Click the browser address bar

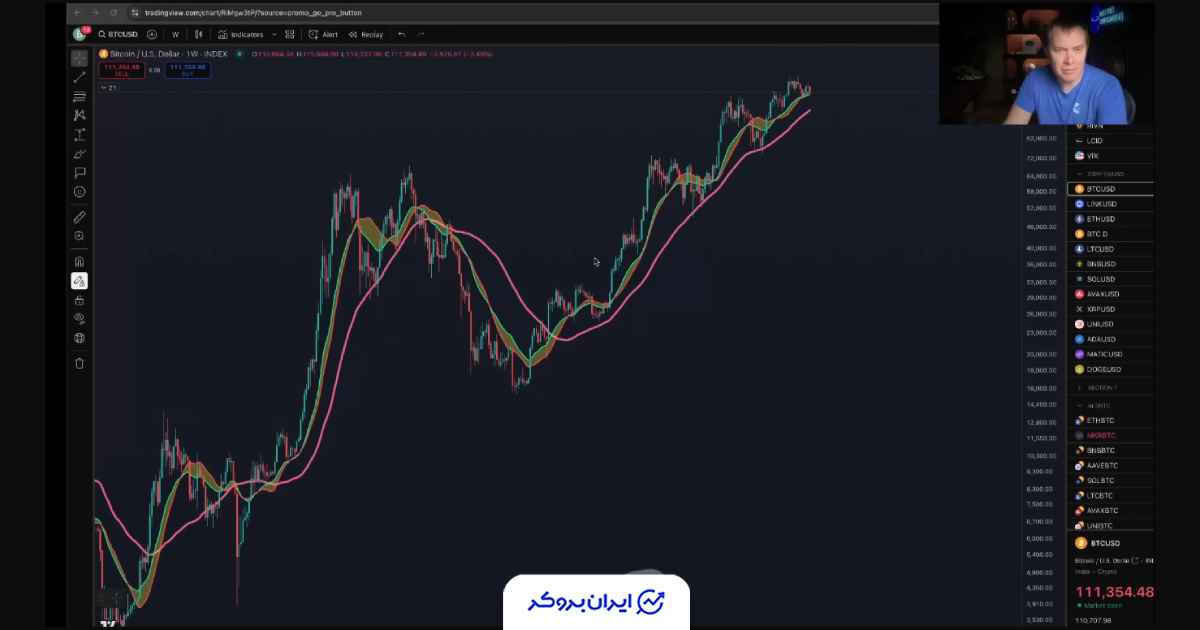click(x=250, y=12)
